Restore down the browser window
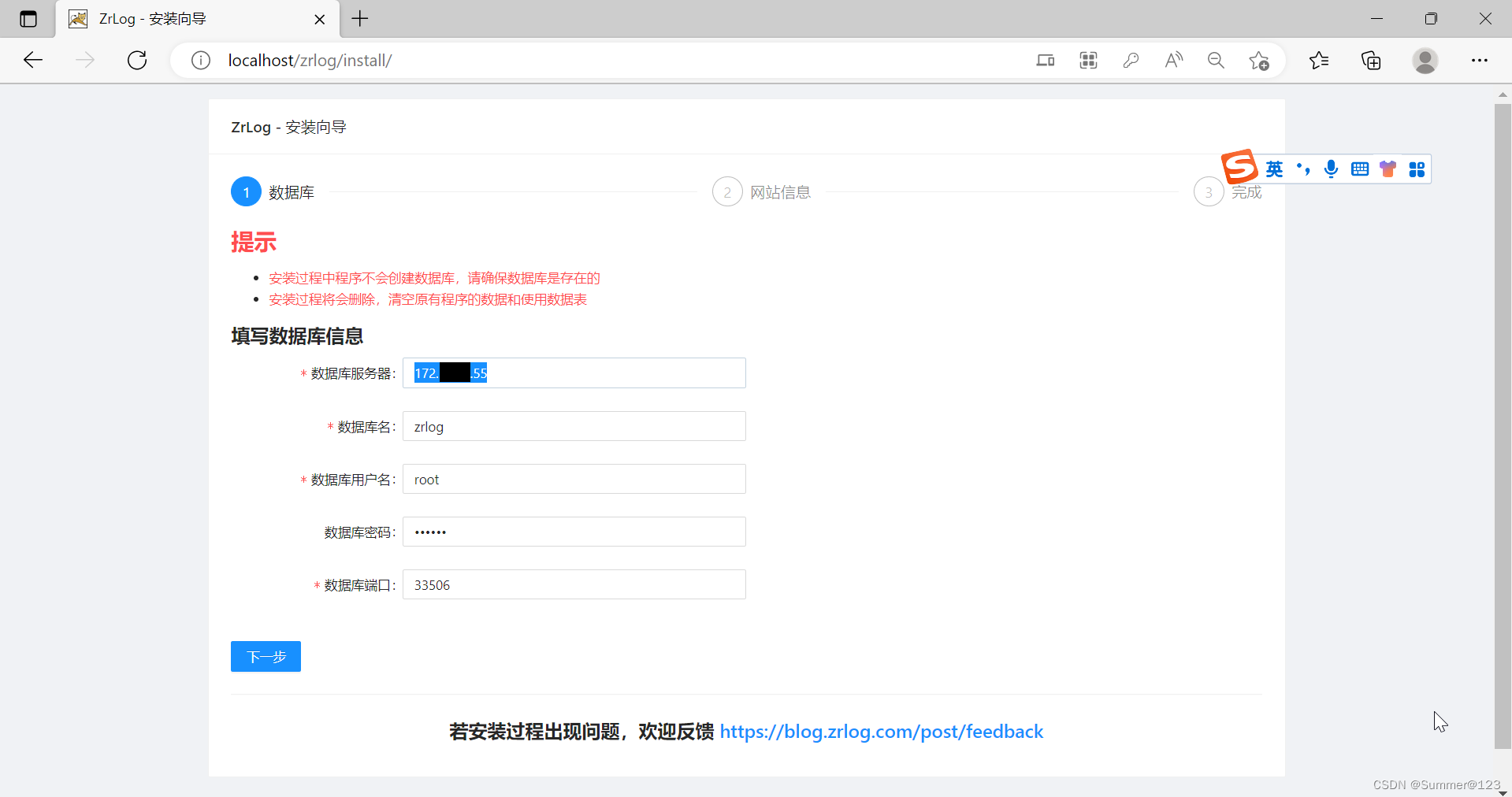The height and width of the screenshot is (797, 1512). click(1431, 18)
